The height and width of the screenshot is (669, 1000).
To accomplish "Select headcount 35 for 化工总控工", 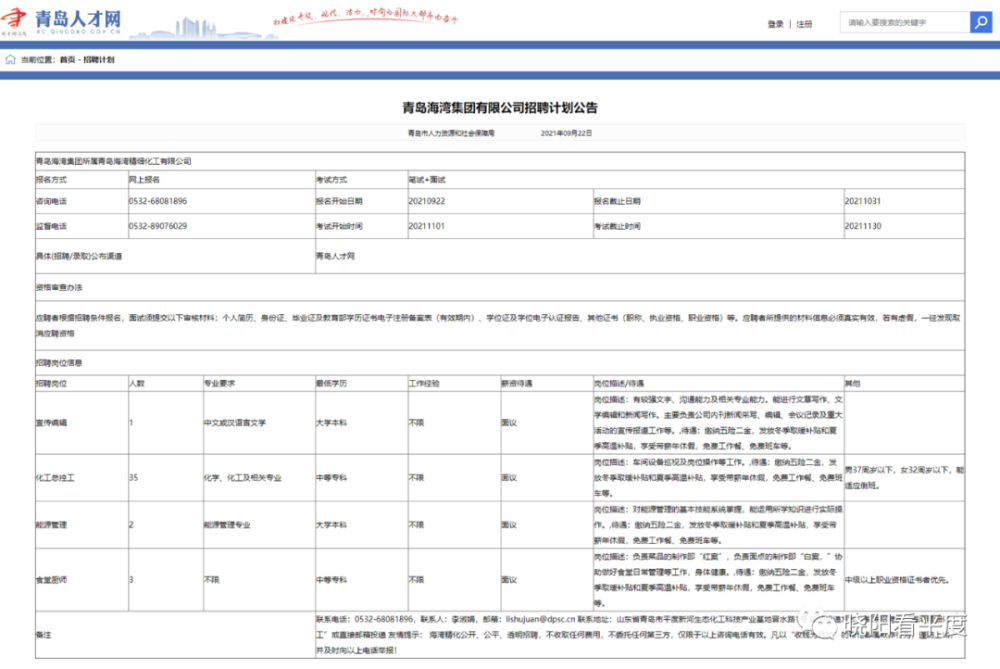I will pyautogui.click(x=165, y=478).
